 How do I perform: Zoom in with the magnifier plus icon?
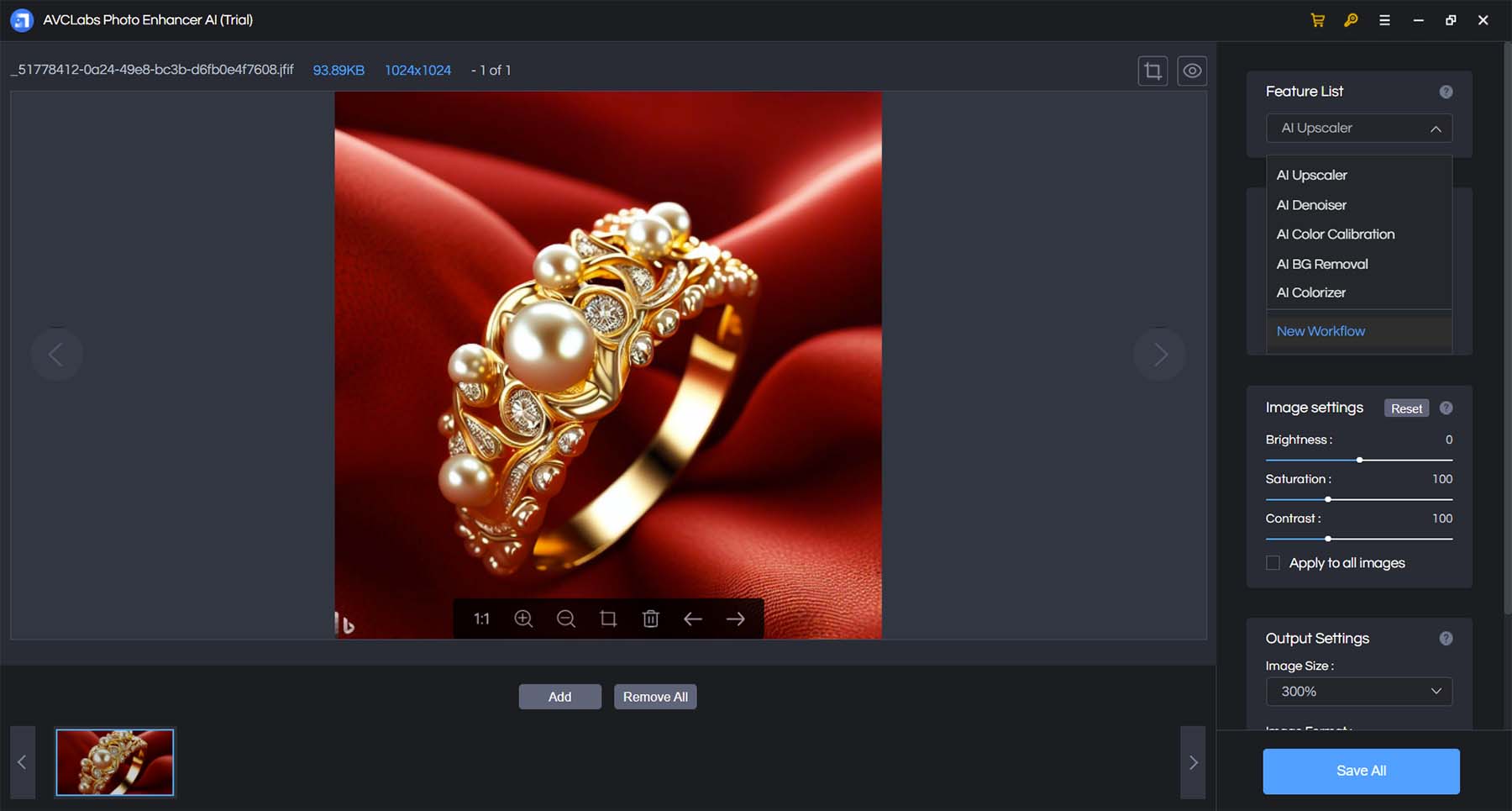(x=523, y=619)
